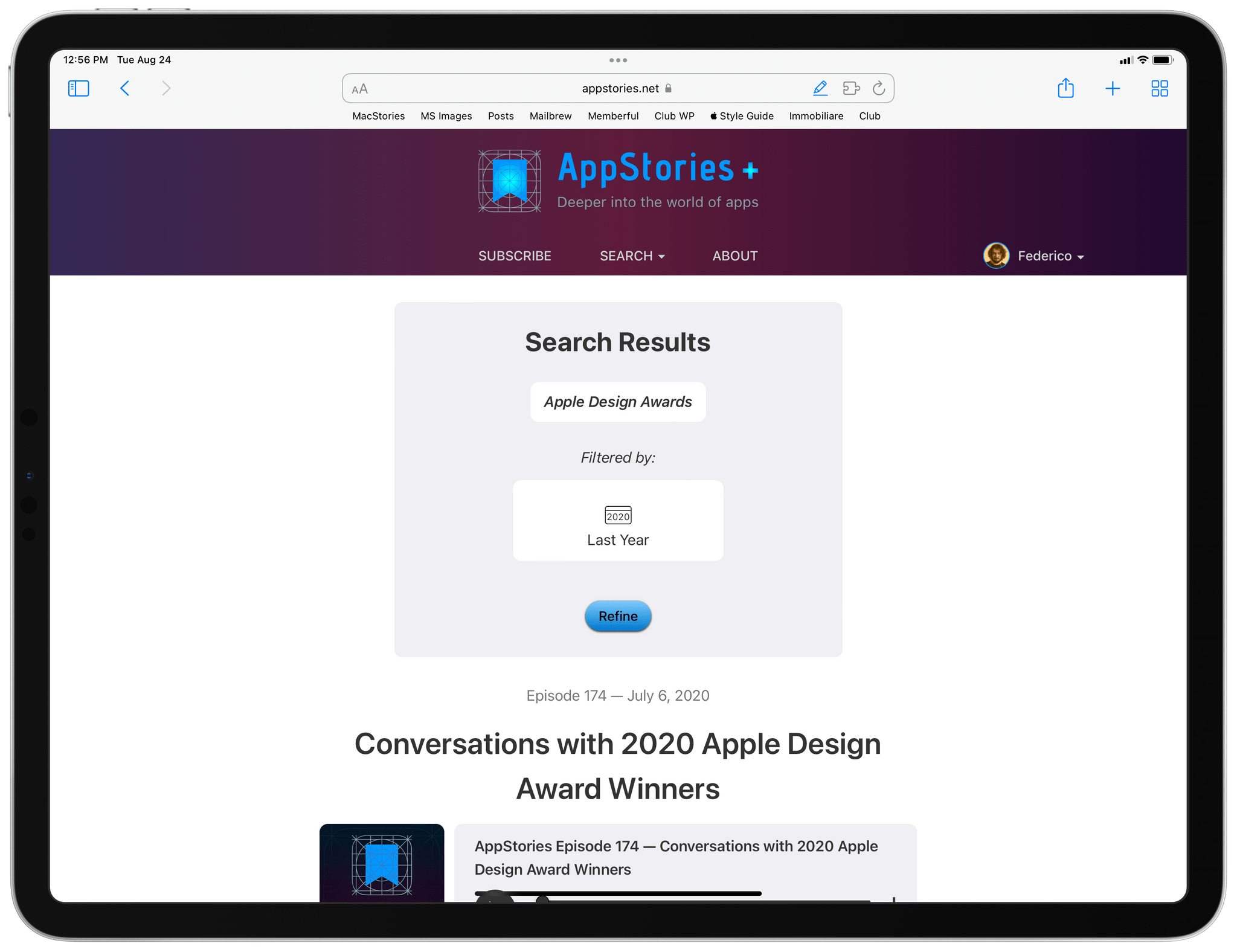
Task: Open the Safari extensions puzzle icon
Action: tap(851, 88)
